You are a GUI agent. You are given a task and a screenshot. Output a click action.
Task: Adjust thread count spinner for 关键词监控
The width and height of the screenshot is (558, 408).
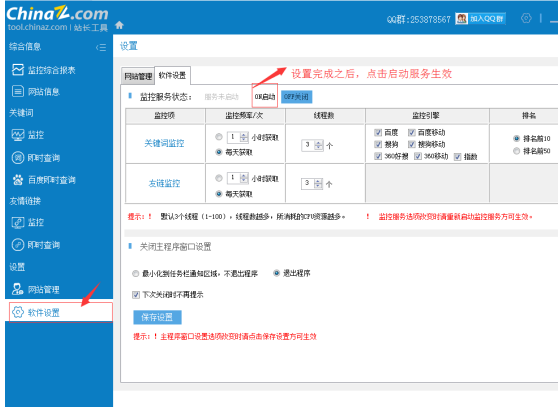319,145
